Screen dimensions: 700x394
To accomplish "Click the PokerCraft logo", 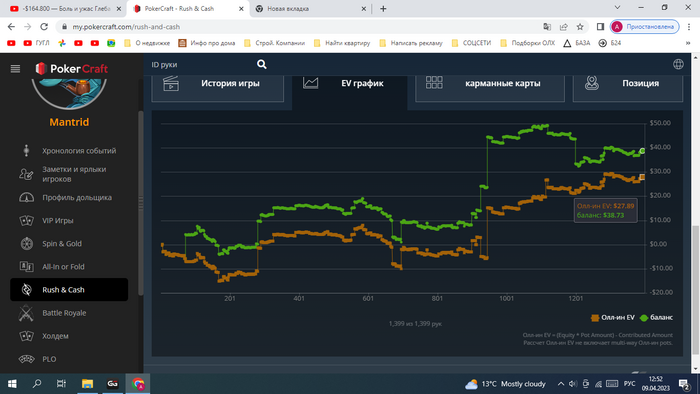I will 71,69.
